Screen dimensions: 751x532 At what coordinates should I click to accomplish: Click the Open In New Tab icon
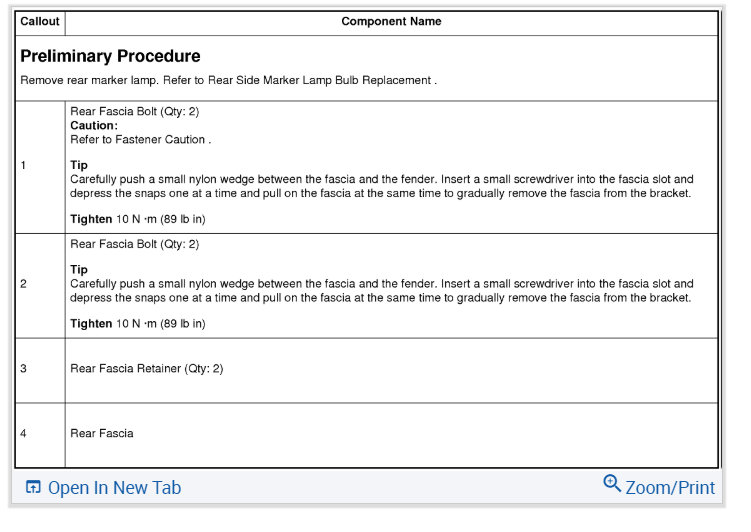tap(33, 488)
